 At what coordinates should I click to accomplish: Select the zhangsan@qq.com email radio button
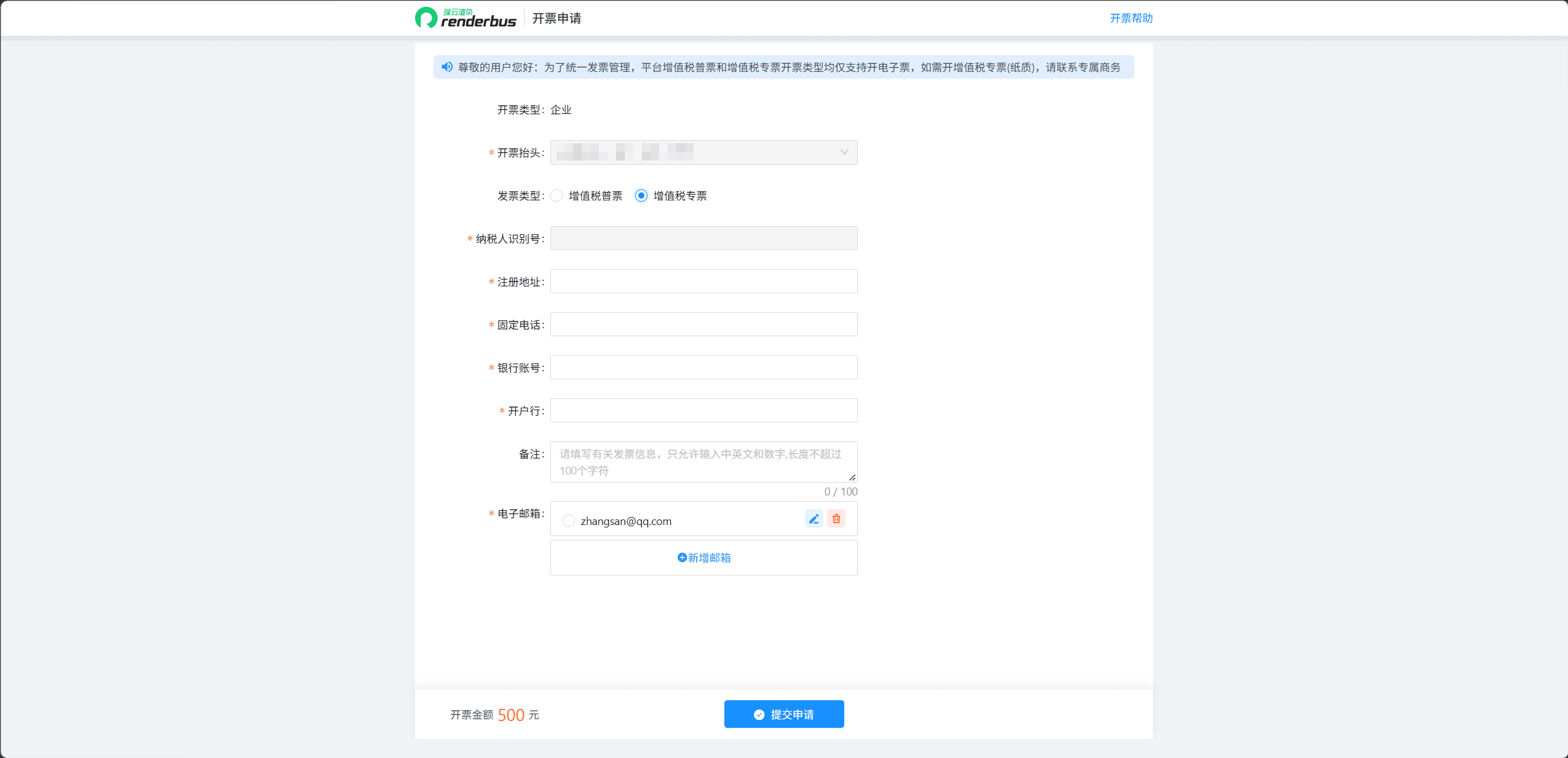pos(569,521)
